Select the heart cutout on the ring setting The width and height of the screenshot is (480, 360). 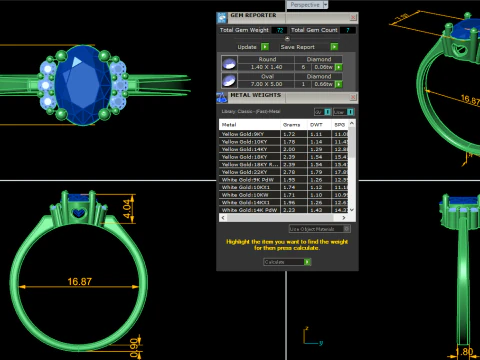tap(79, 213)
